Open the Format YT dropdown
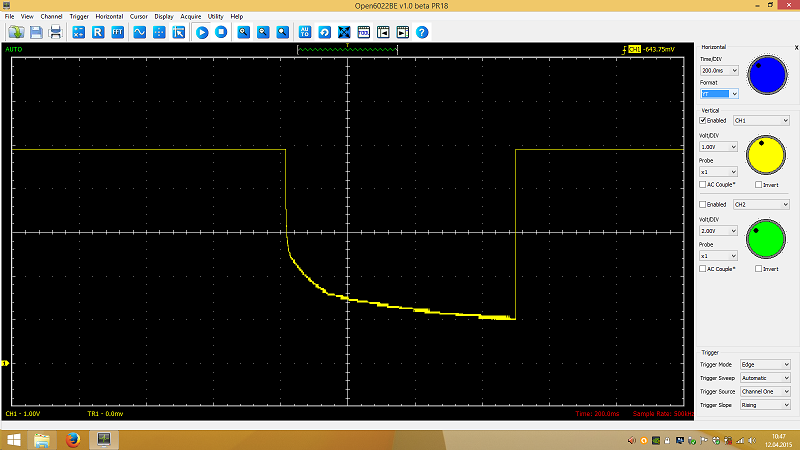 719,94
